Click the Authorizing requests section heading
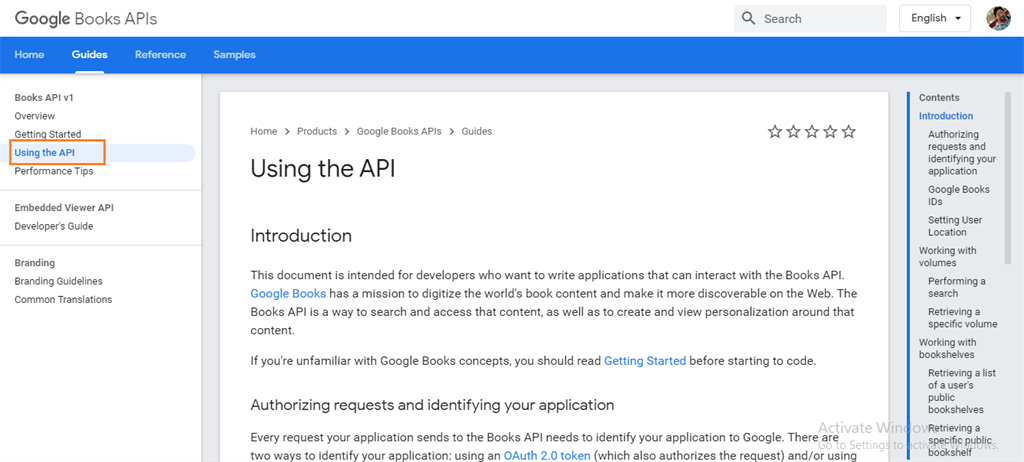1024x462 pixels. [432, 405]
